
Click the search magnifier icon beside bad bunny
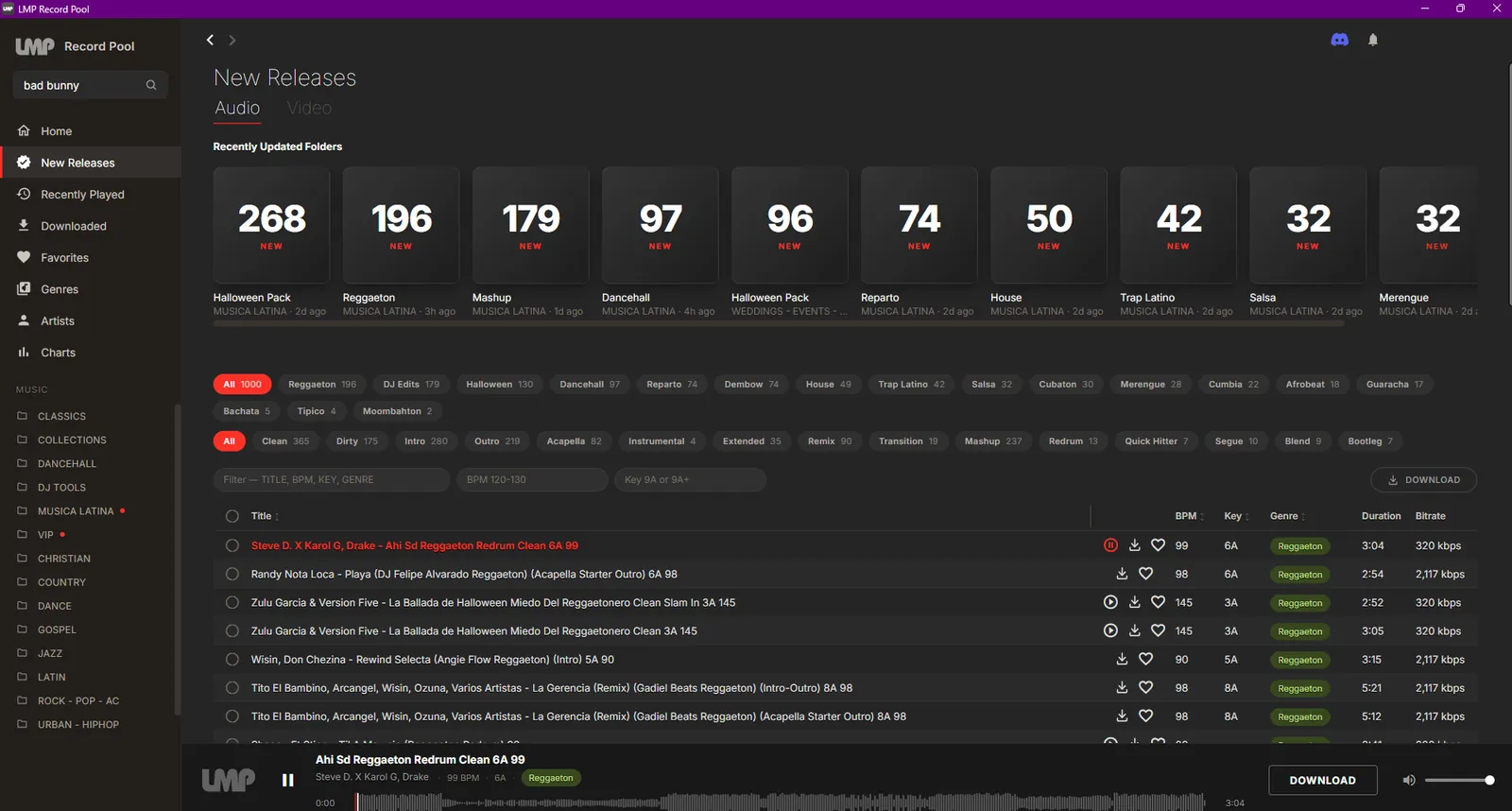(151, 85)
